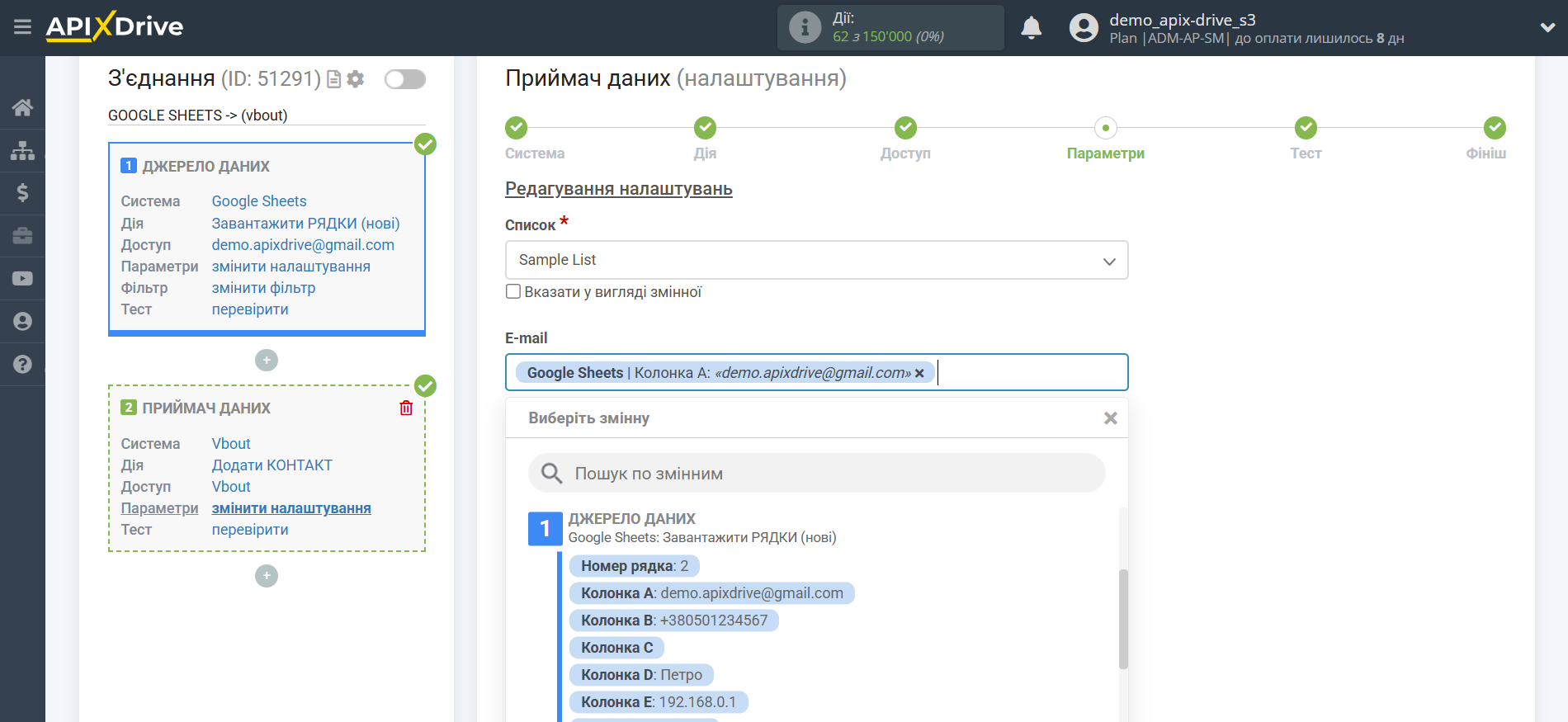The image size is (1568, 722).
Task: Open the home sidebar icon
Action: [x=22, y=107]
